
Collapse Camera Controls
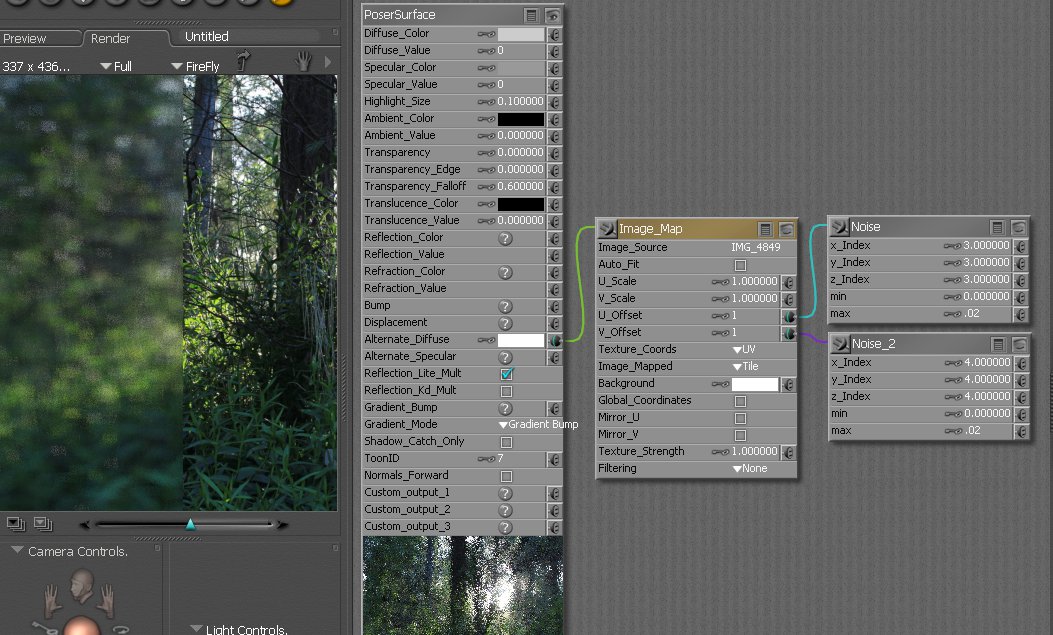pyautogui.click(x=17, y=548)
